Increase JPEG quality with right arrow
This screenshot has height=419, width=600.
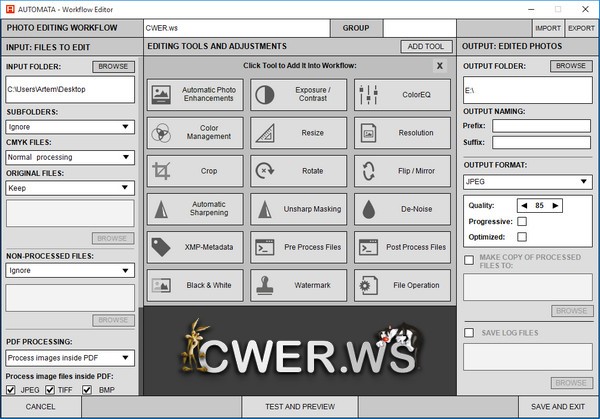click(x=557, y=205)
